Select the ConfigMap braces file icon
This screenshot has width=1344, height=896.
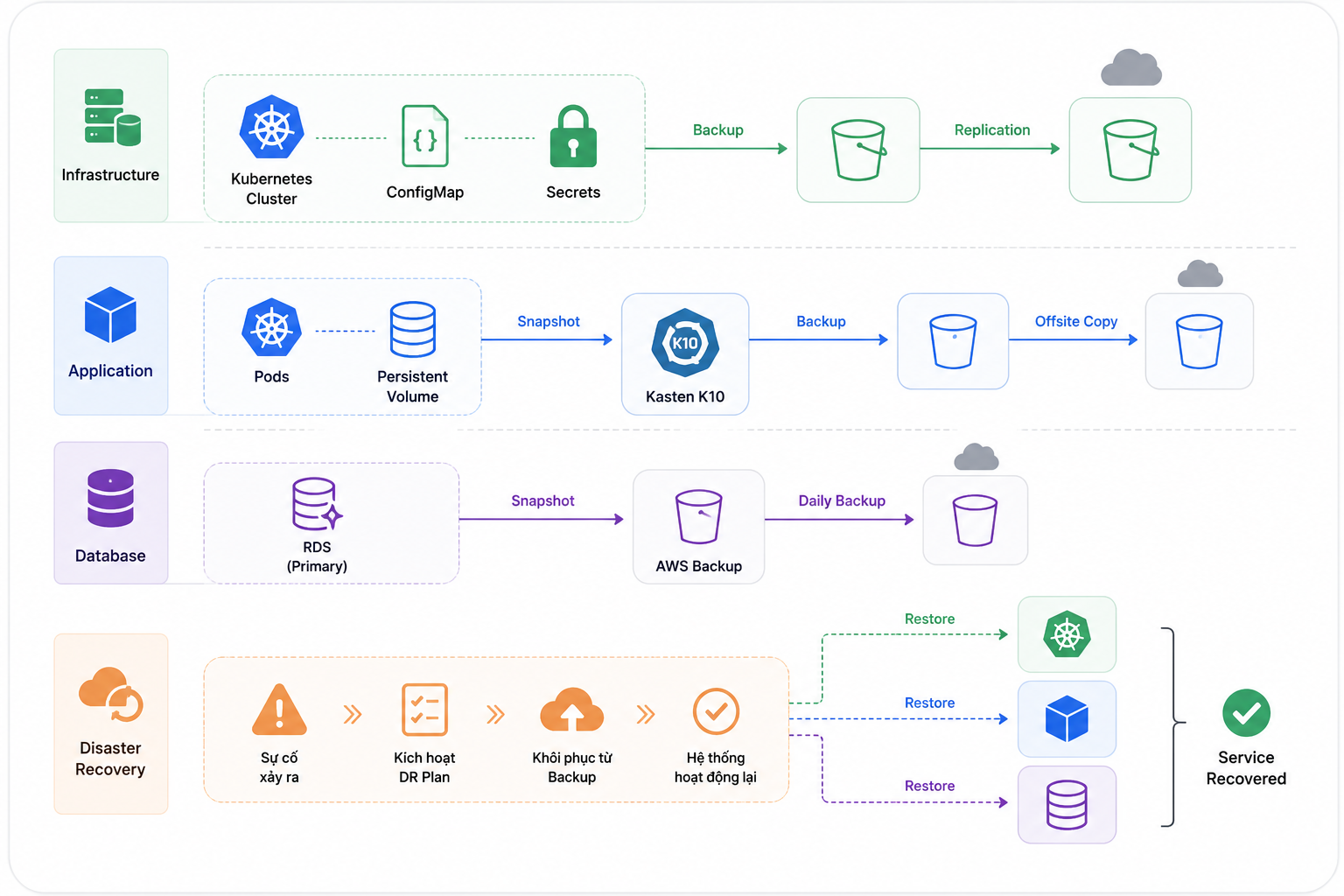(425, 136)
